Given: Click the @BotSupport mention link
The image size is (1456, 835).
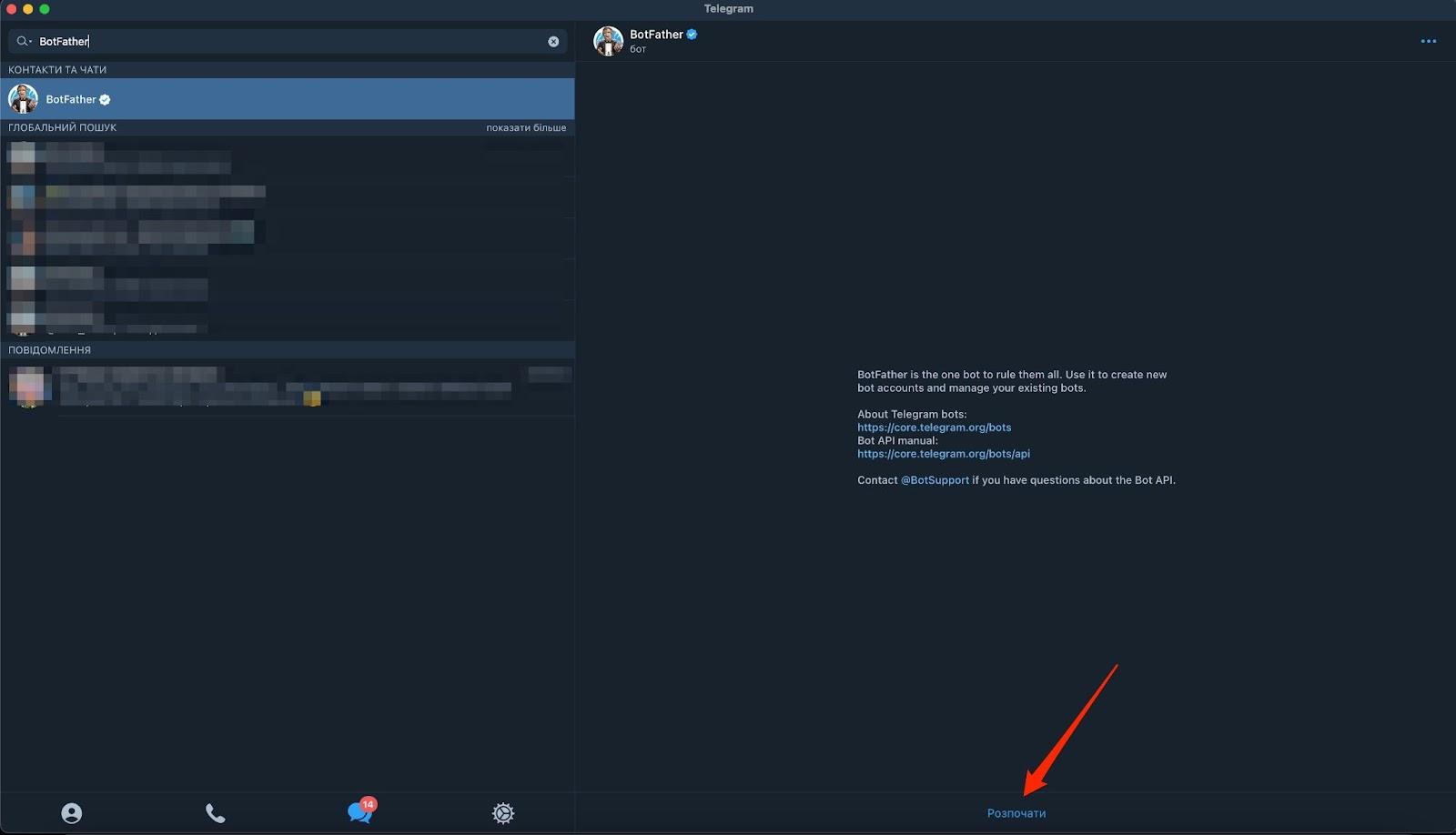Looking at the screenshot, I should click(x=935, y=480).
